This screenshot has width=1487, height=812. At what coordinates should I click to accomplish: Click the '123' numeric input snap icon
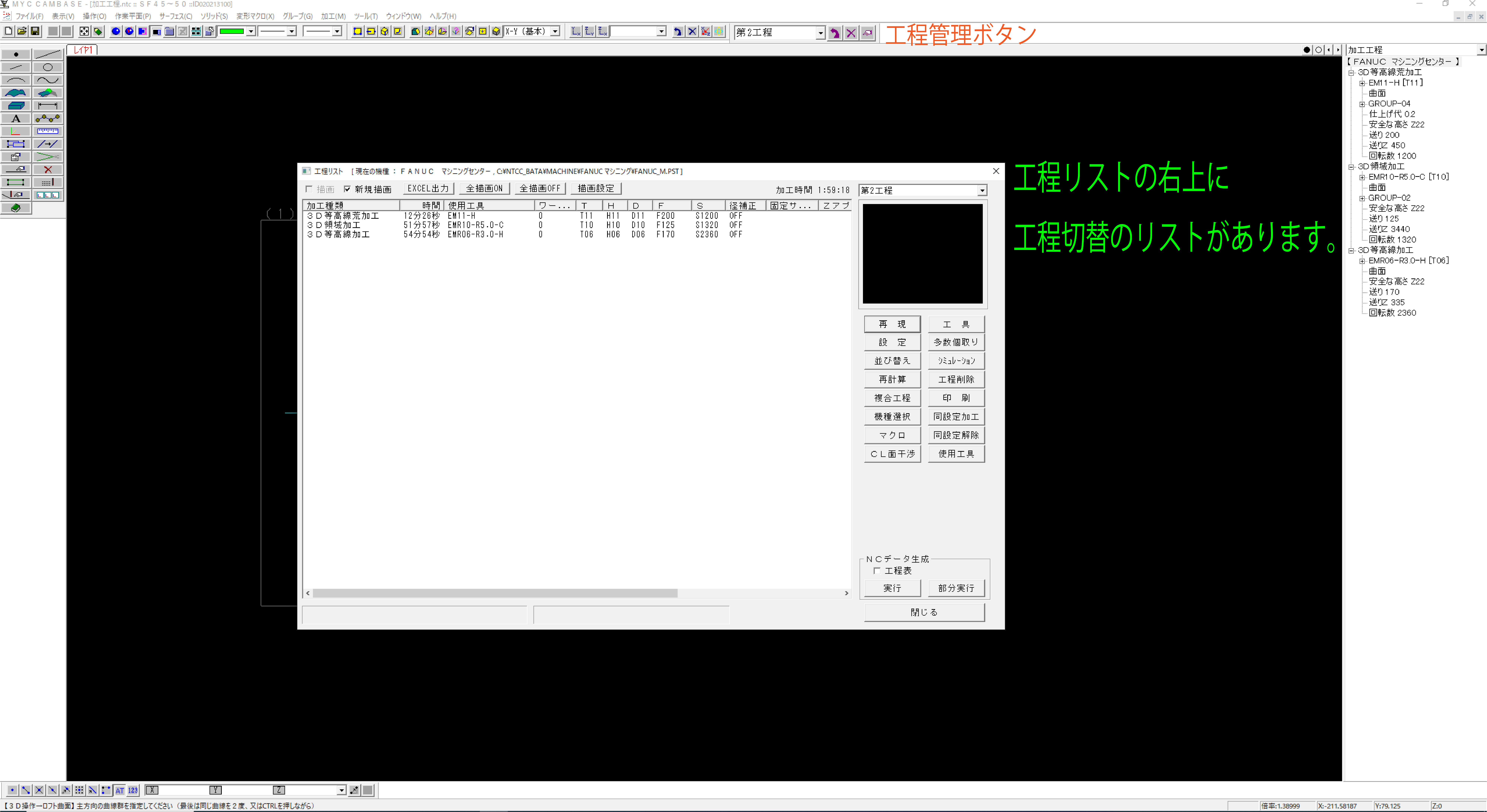(133, 790)
